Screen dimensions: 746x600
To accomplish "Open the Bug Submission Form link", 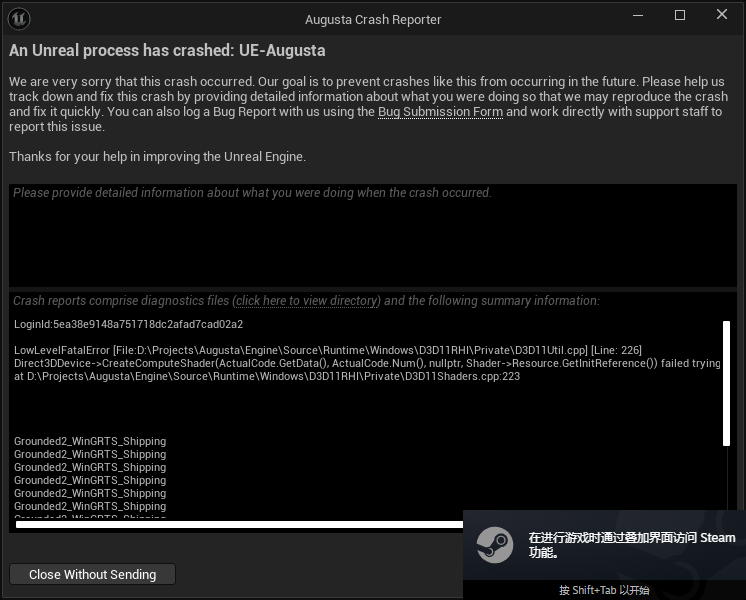I will [x=440, y=112].
